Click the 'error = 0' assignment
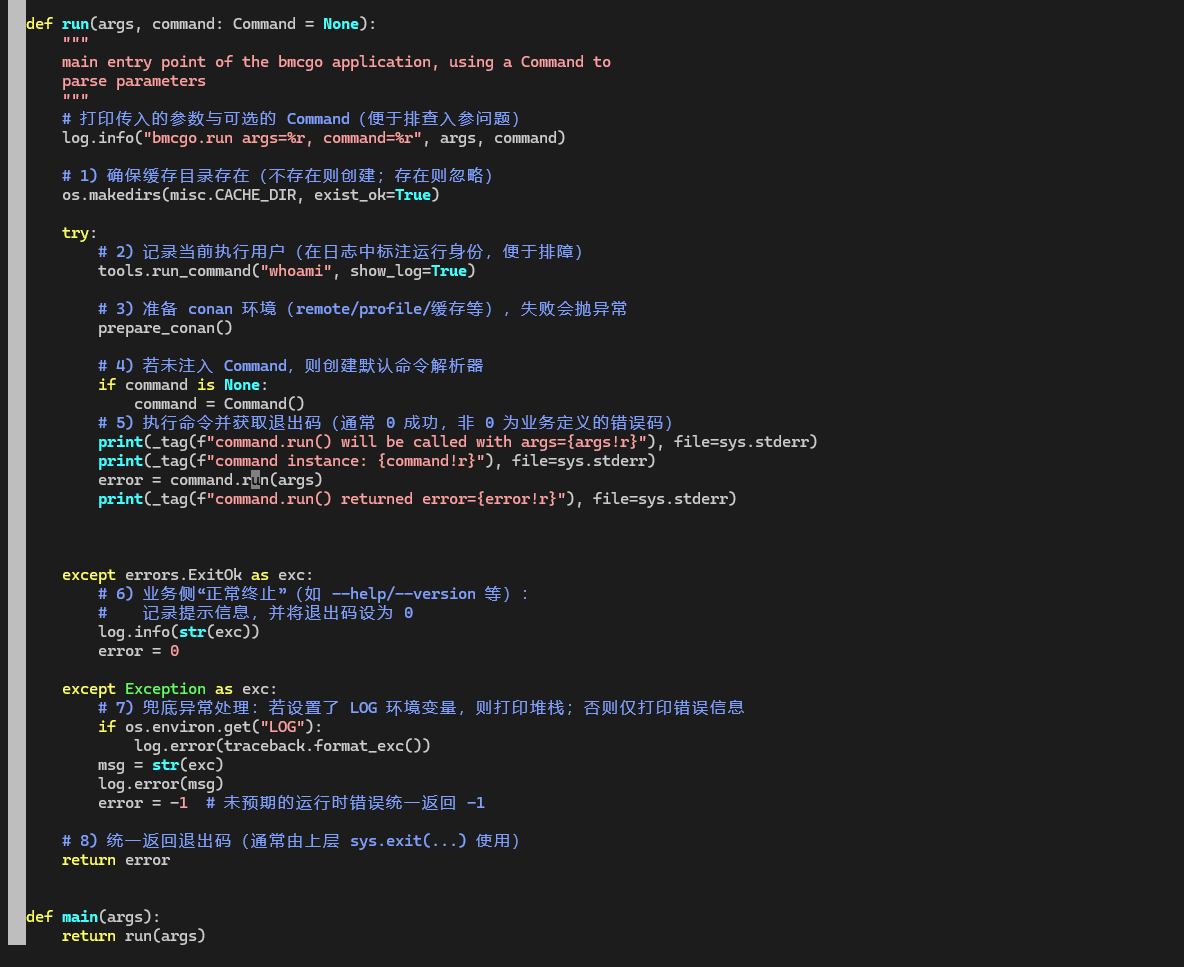Image resolution: width=1184 pixels, height=967 pixels. pos(138,651)
